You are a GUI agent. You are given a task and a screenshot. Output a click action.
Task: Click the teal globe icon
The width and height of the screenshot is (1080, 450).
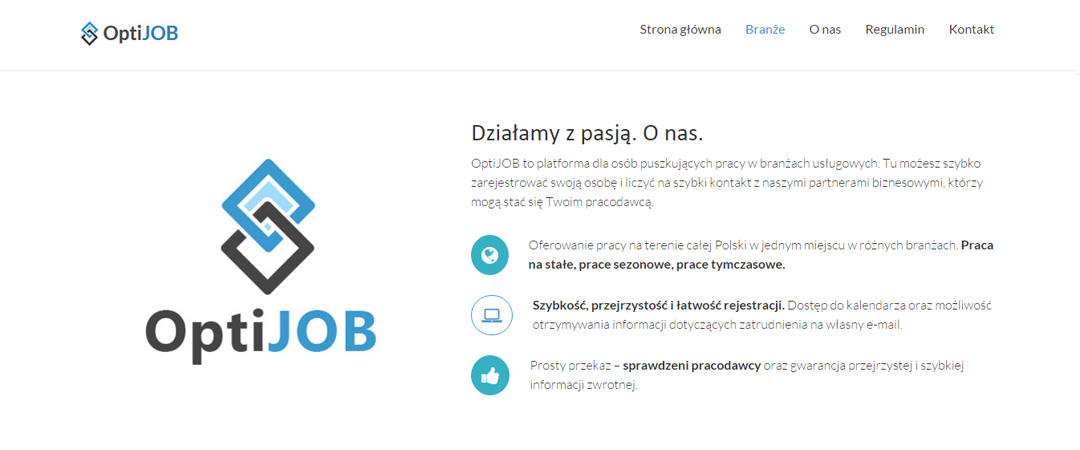pos(490,255)
